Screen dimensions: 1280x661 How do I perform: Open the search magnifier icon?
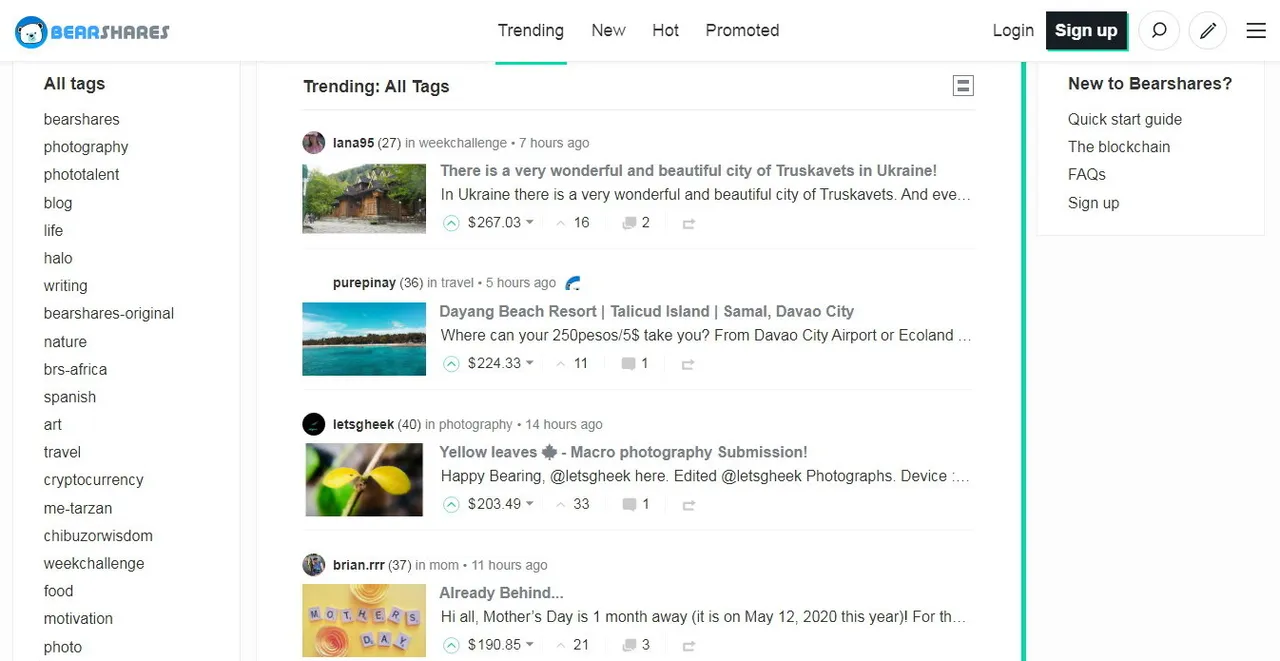click(x=1159, y=31)
